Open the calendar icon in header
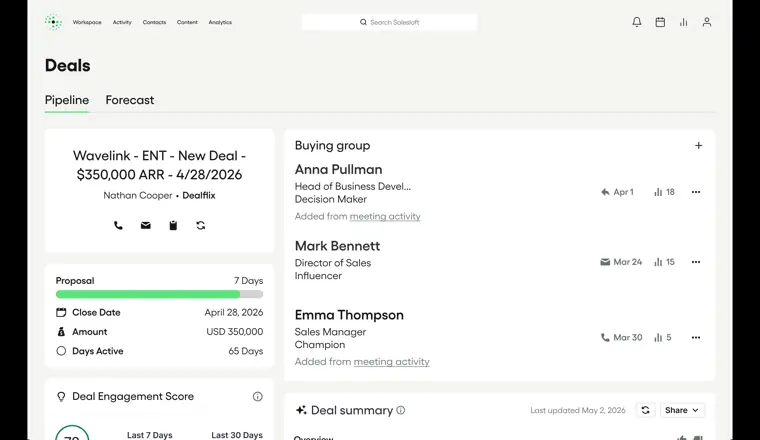This screenshot has height=440, width=760. coord(660,22)
